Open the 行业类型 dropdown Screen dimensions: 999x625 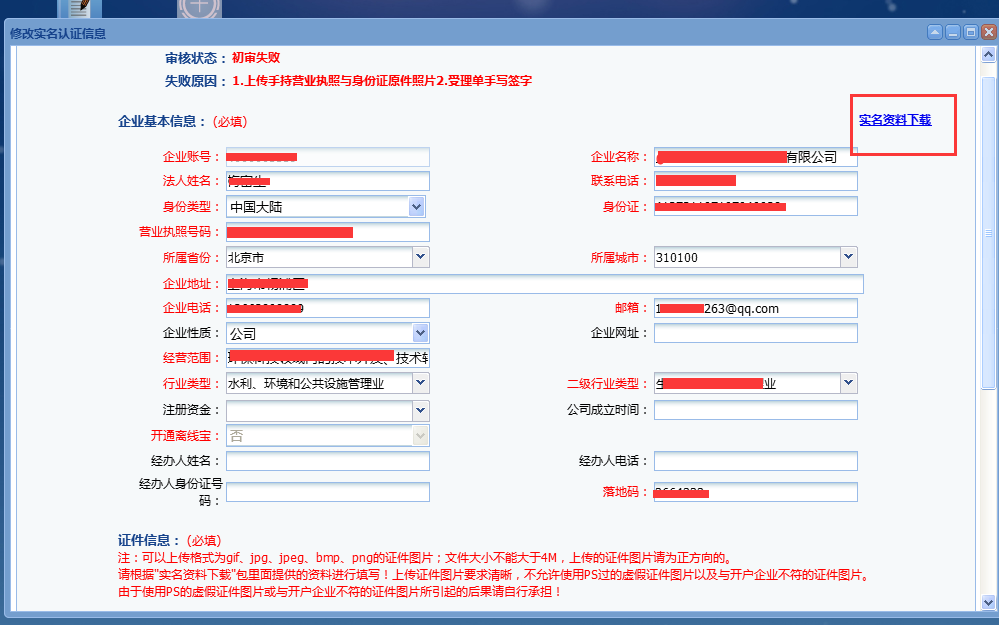click(420, 384)
